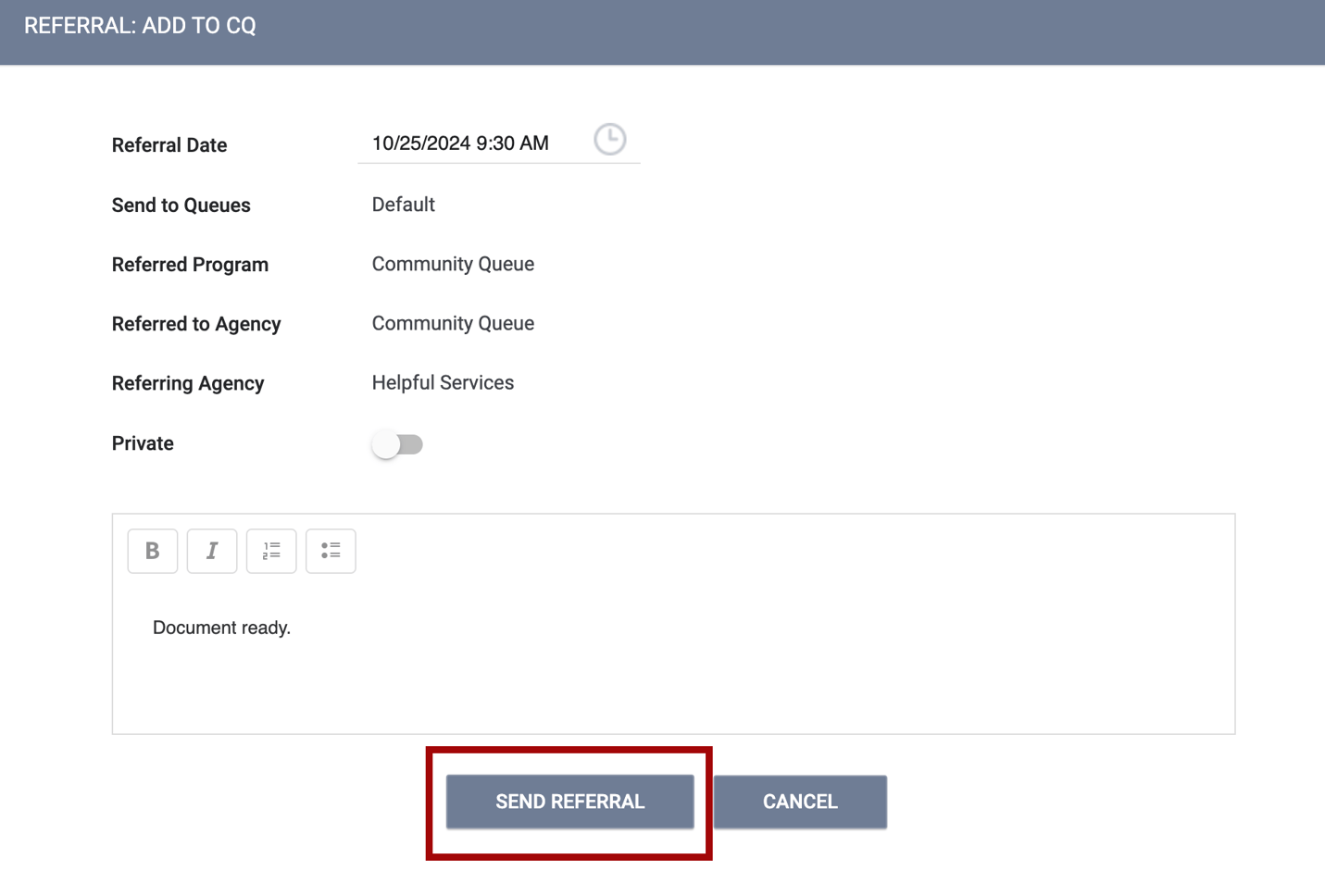Click the Helpful Services referring agency value
Screen dimensions: 1325x896
tap(443, 382)
